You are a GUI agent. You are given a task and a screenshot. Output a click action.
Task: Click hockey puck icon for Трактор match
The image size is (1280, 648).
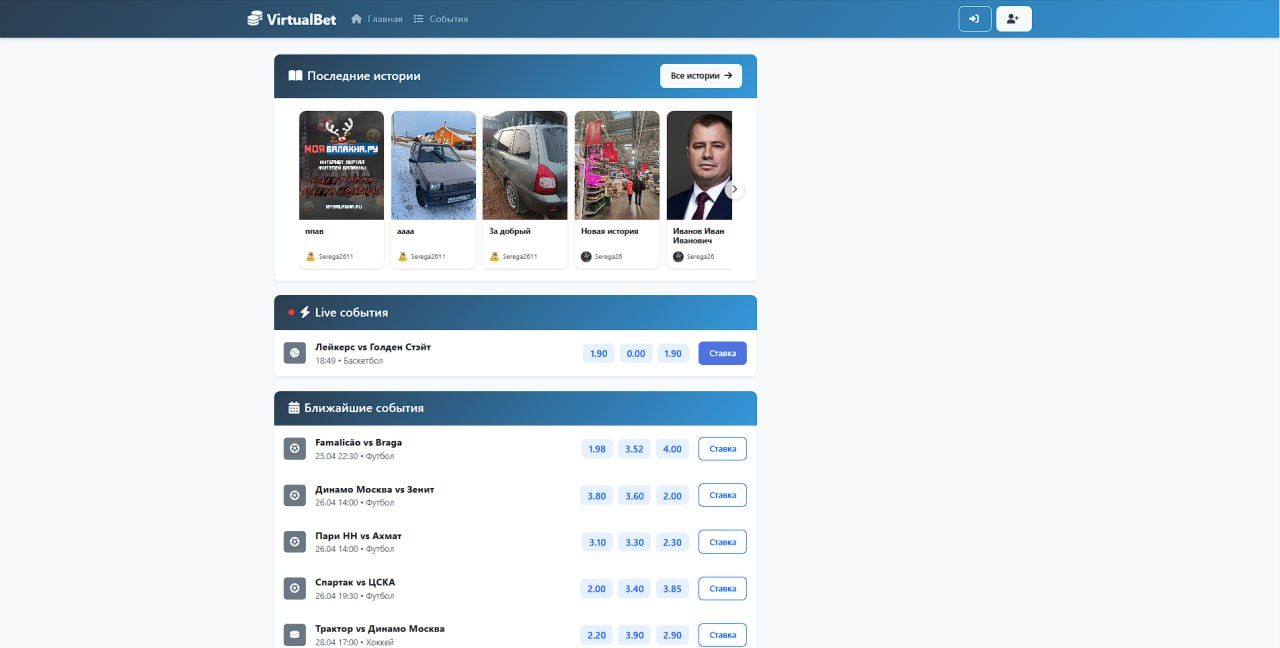295,635
